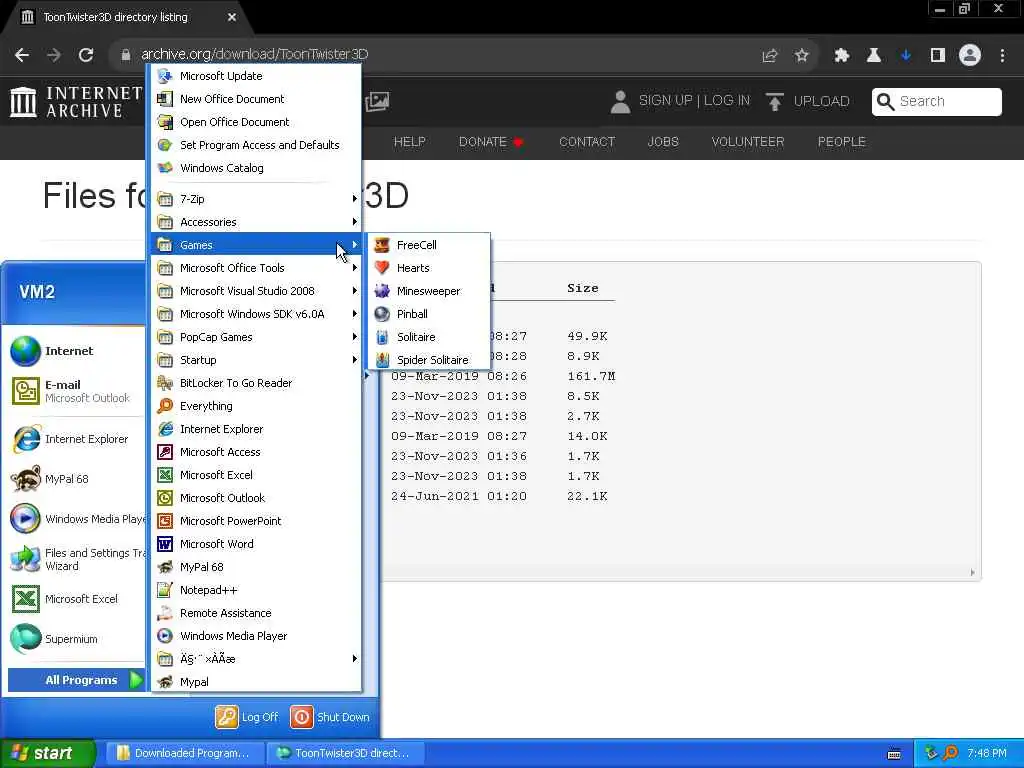
Task: Open Notepad++
Action: (256, 590)
